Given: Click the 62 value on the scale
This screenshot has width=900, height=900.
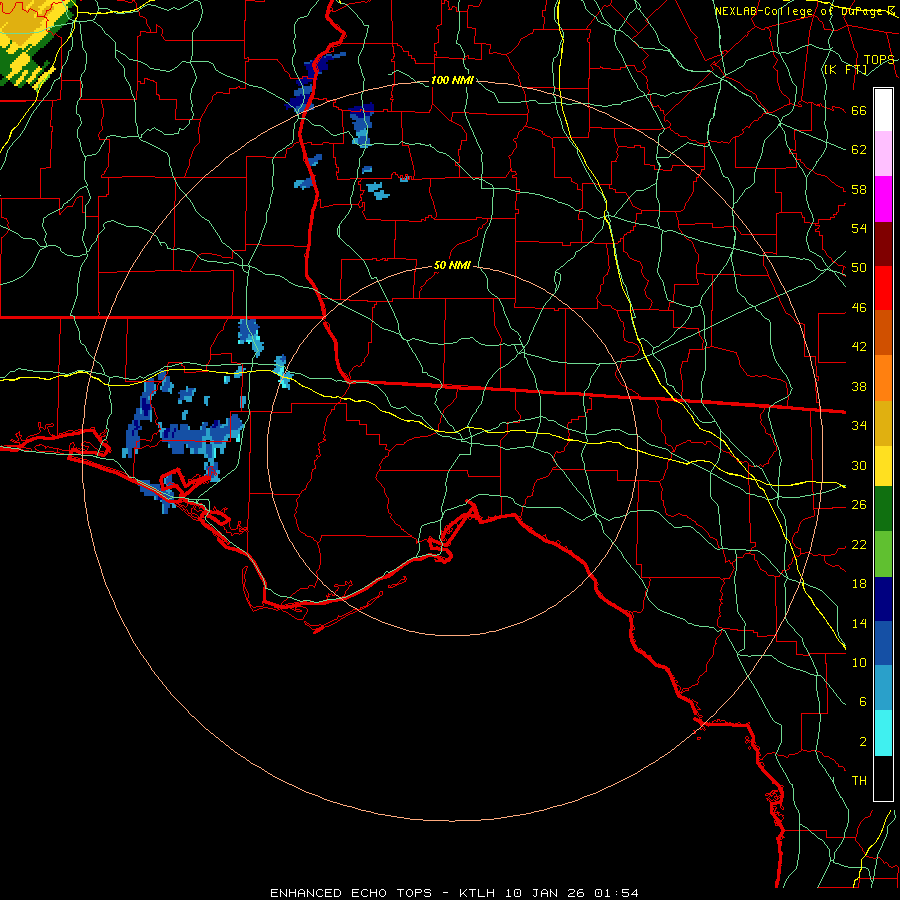Looking at the screenshot, I should [859, 150].
